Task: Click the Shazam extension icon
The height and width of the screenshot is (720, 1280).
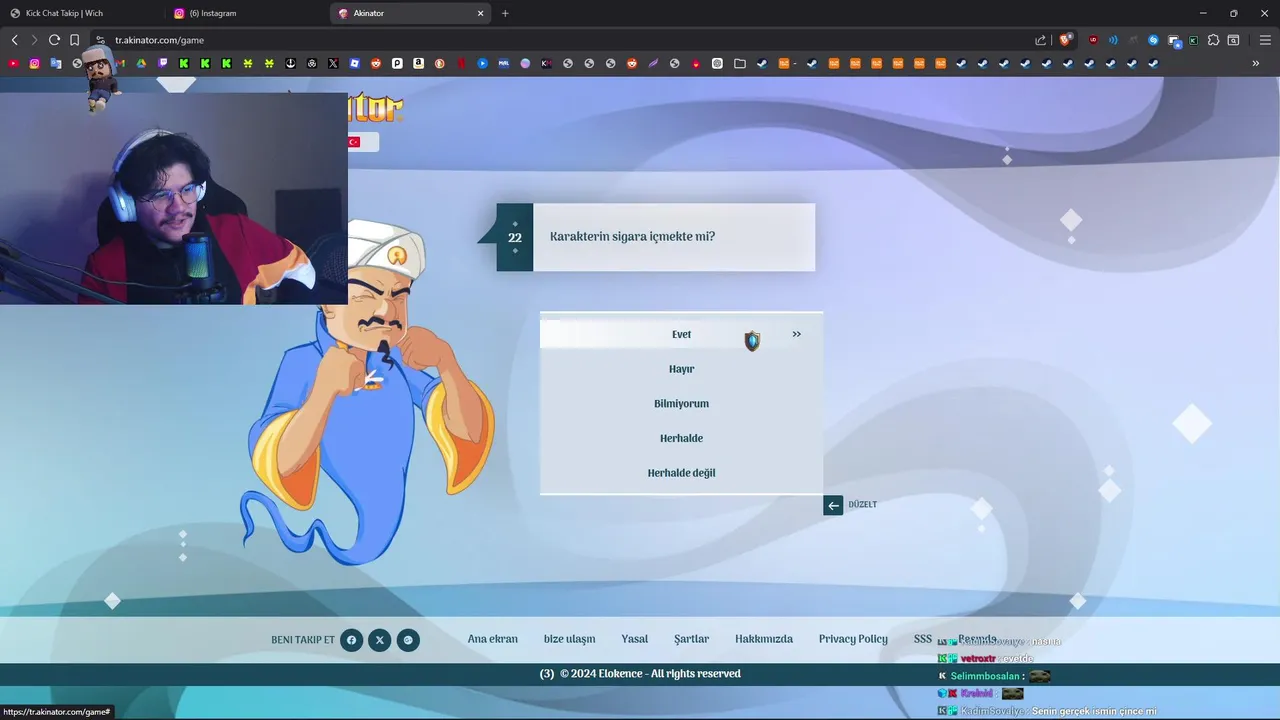Action: tap(1153, 40)
